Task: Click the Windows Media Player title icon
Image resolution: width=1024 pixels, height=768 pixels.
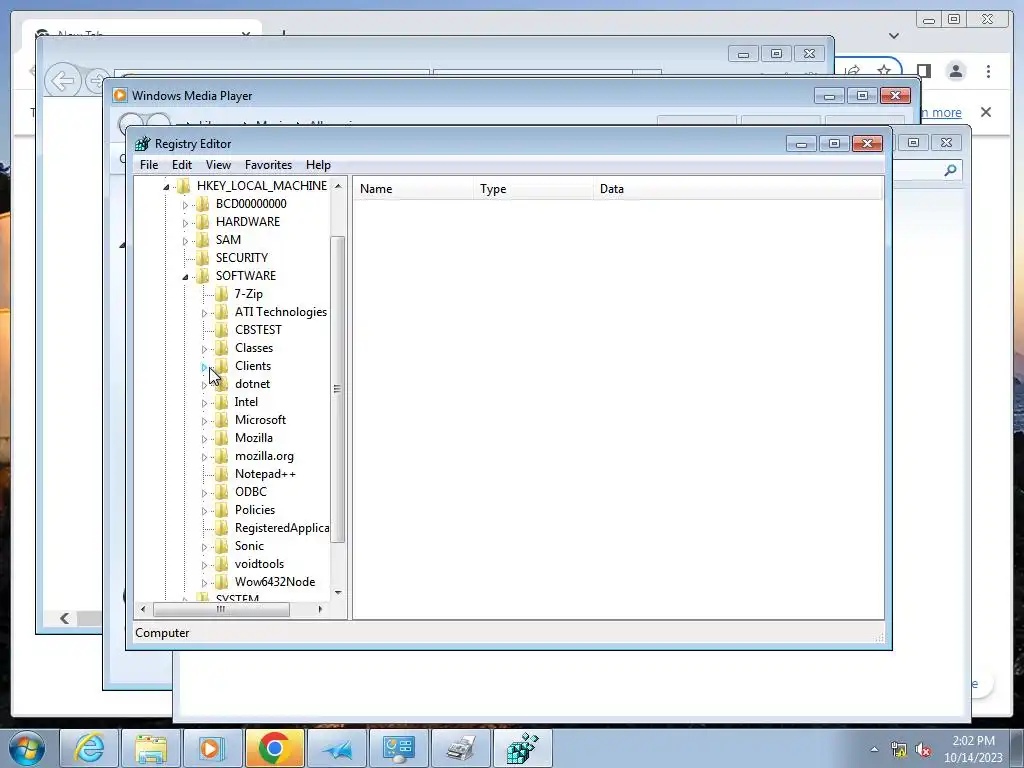Action: coord(120,95)
